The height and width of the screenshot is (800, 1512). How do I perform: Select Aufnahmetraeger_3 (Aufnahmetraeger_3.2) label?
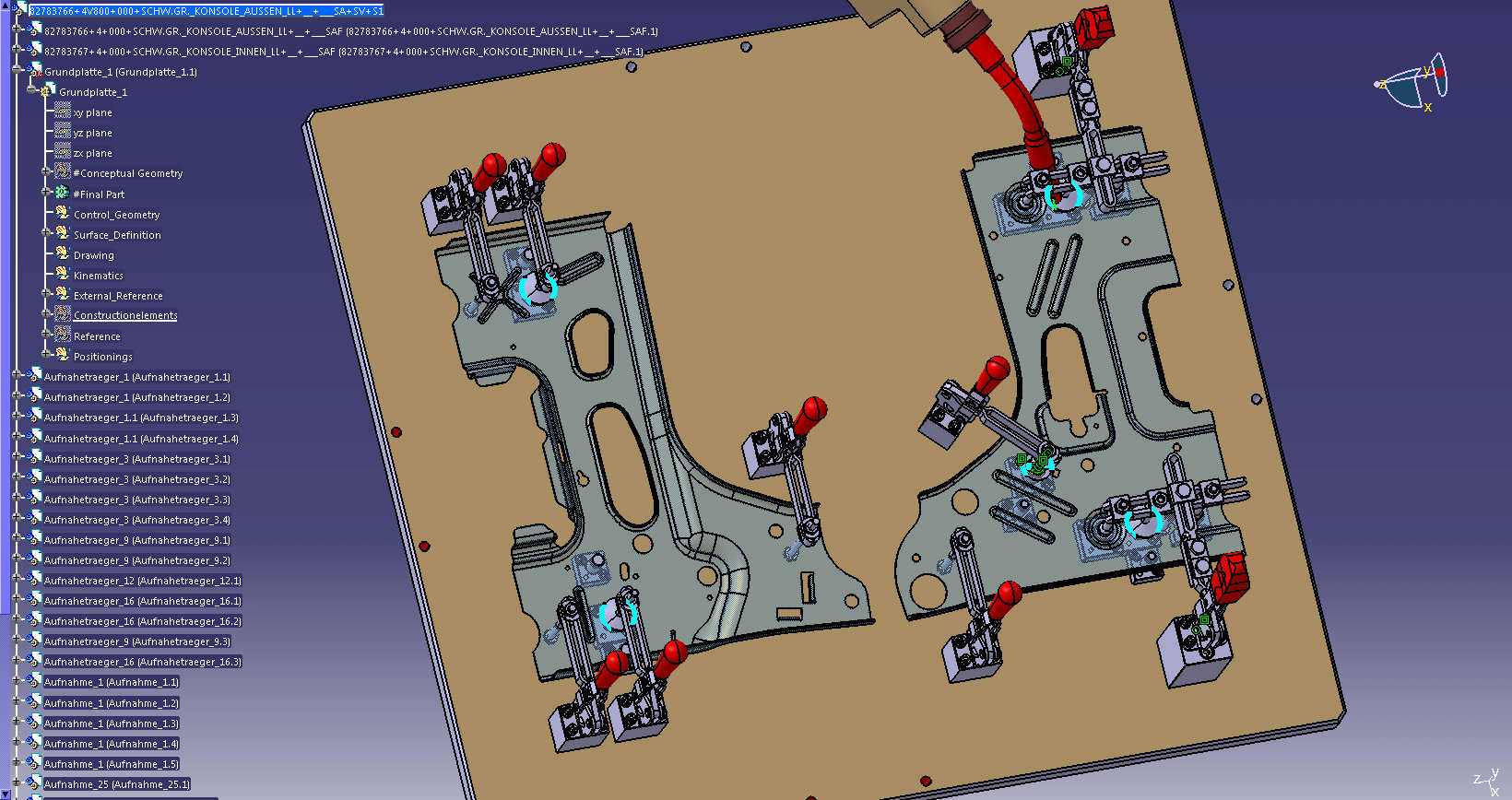click(x=137, y=479)
